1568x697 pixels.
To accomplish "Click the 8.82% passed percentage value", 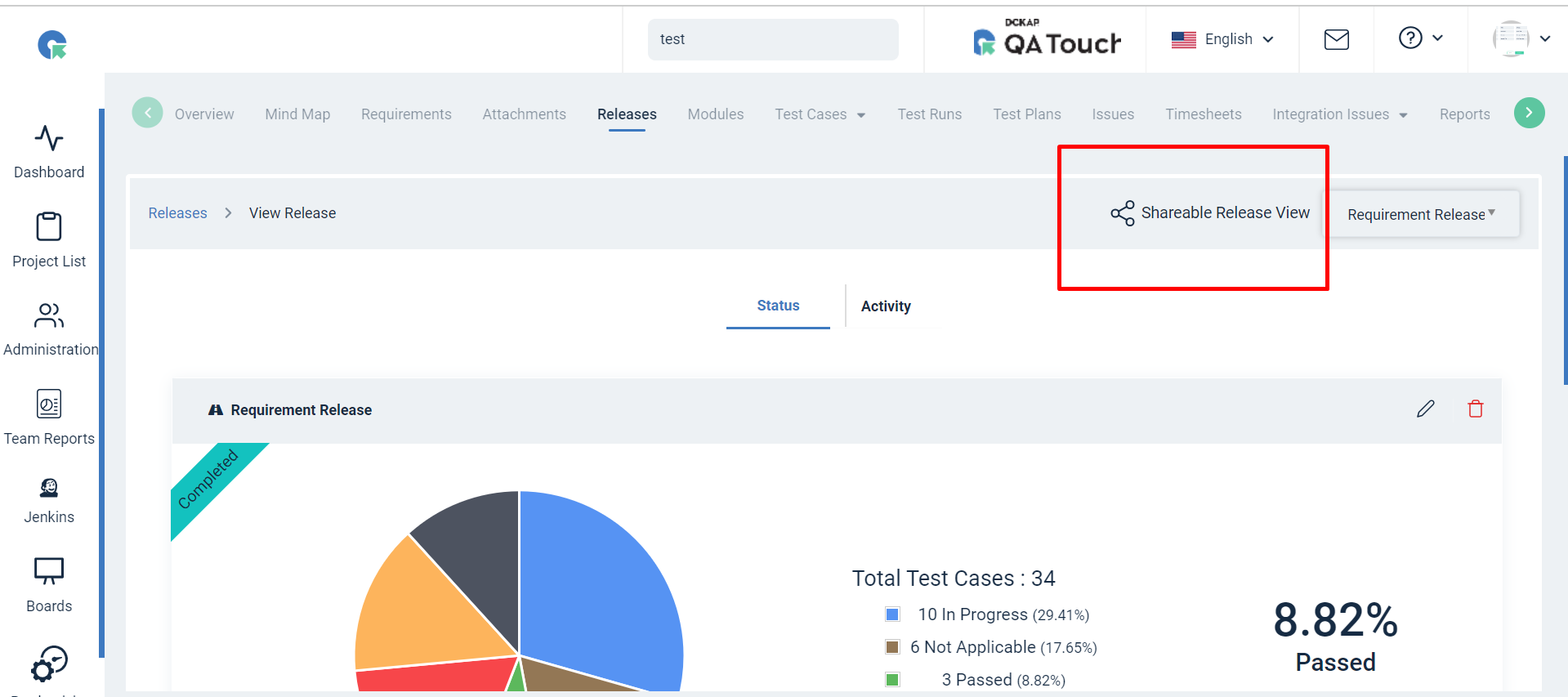I will click(x=1336, y=620).
